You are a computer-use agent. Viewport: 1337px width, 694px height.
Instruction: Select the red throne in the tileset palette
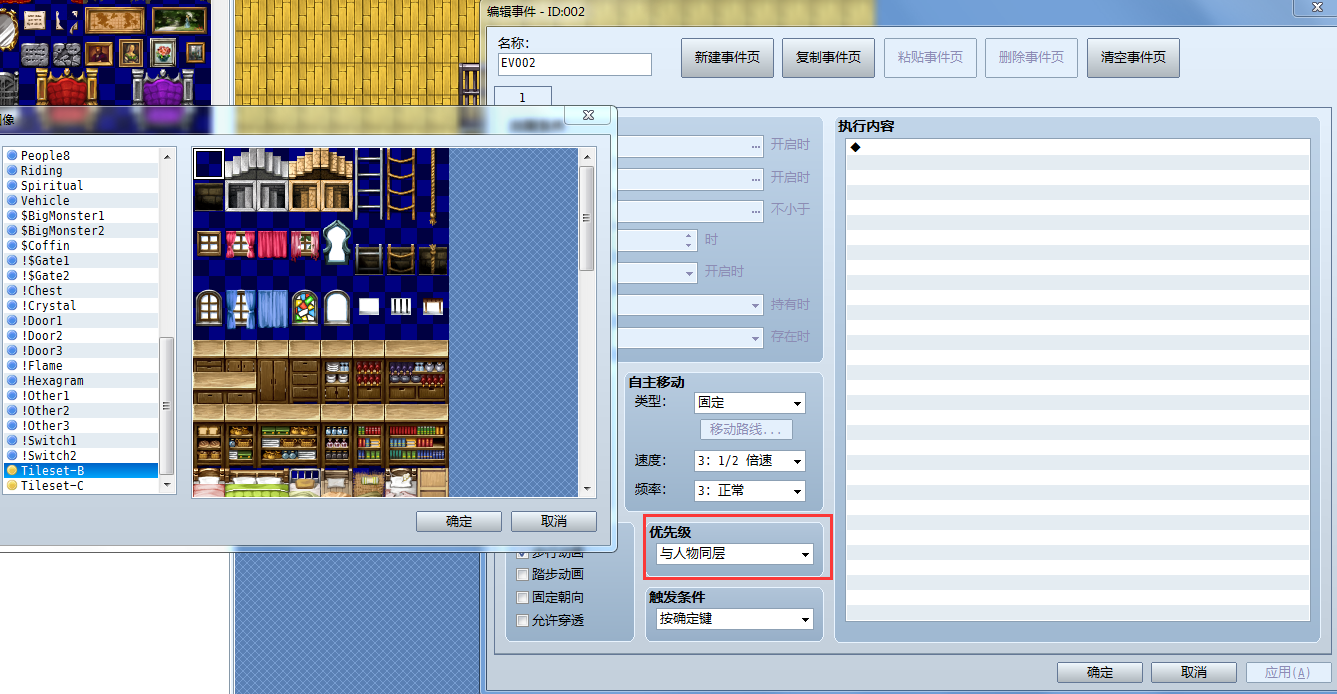click(x=68, y=88)
